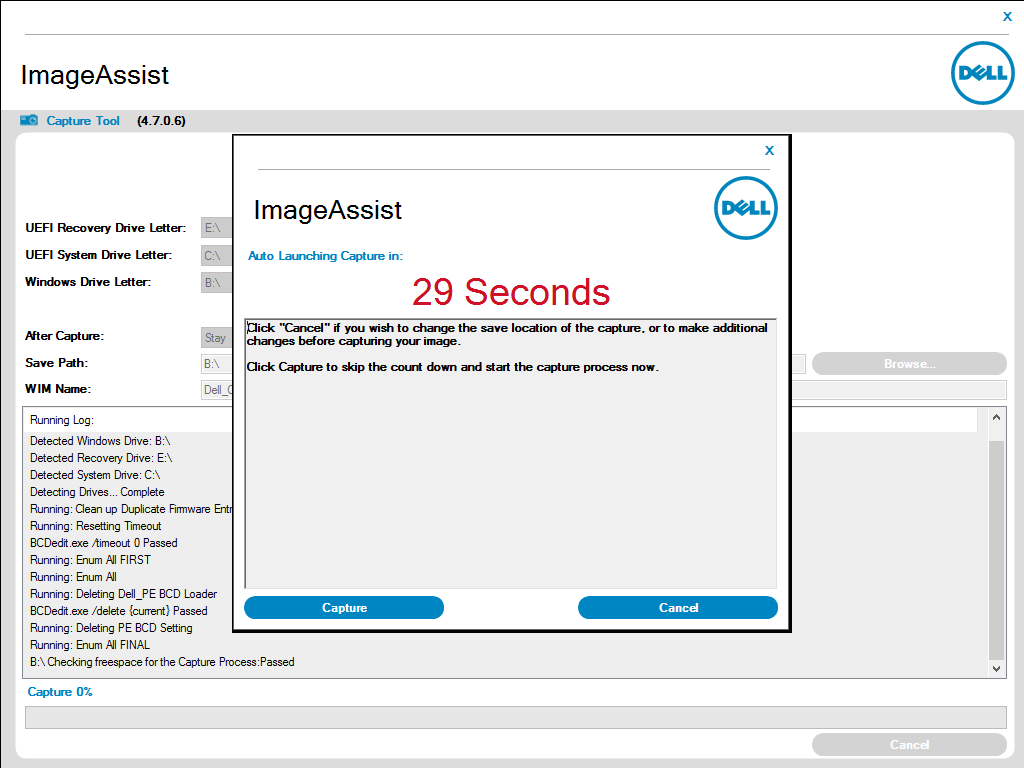Screen dimensions: 1024x768
Task: Click the 'Windows Drive Letter:' label
Action: [x=88, y=282]
